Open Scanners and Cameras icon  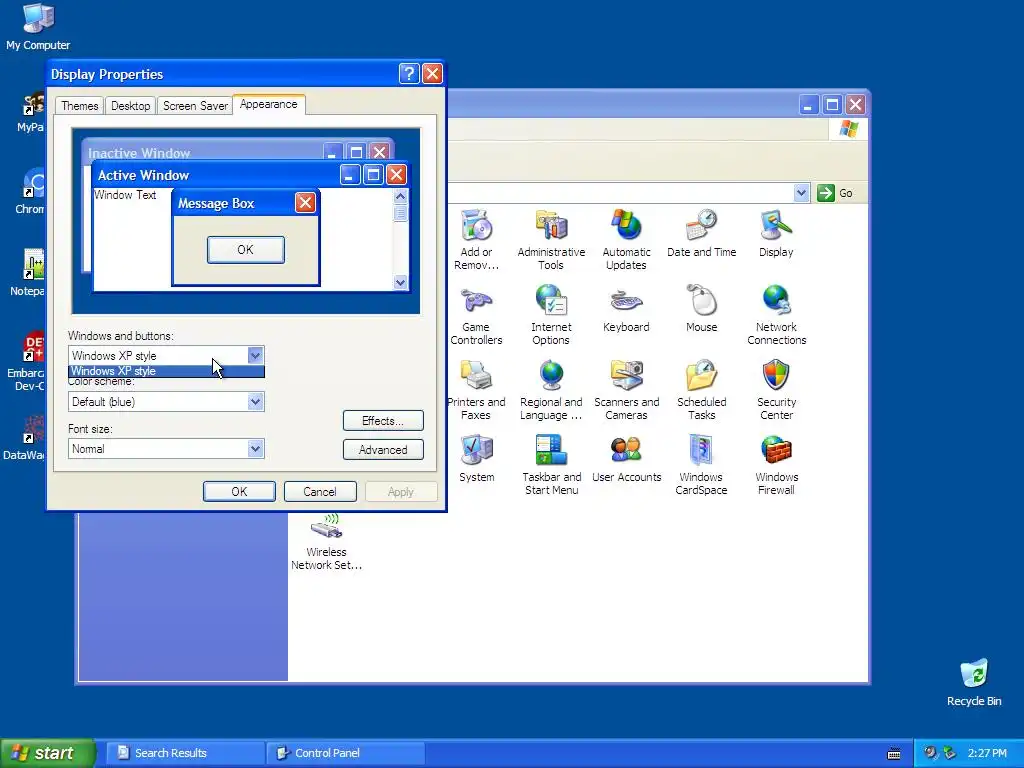click(x=626, y=390)
